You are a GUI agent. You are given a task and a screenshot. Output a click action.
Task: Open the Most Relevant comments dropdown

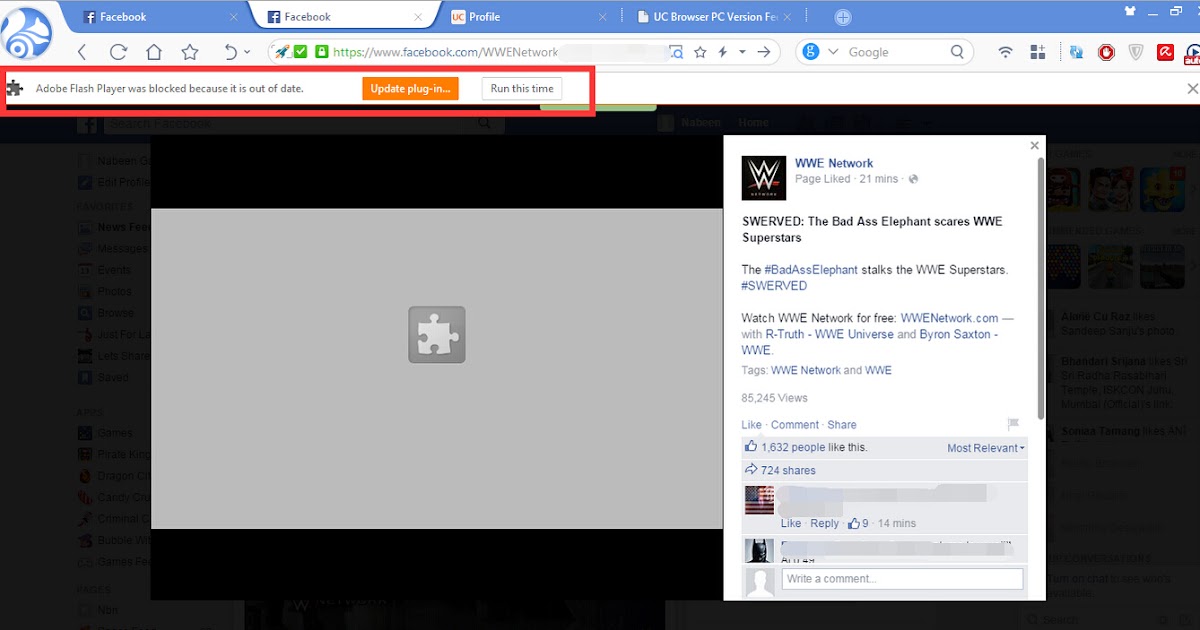[986, 448]
